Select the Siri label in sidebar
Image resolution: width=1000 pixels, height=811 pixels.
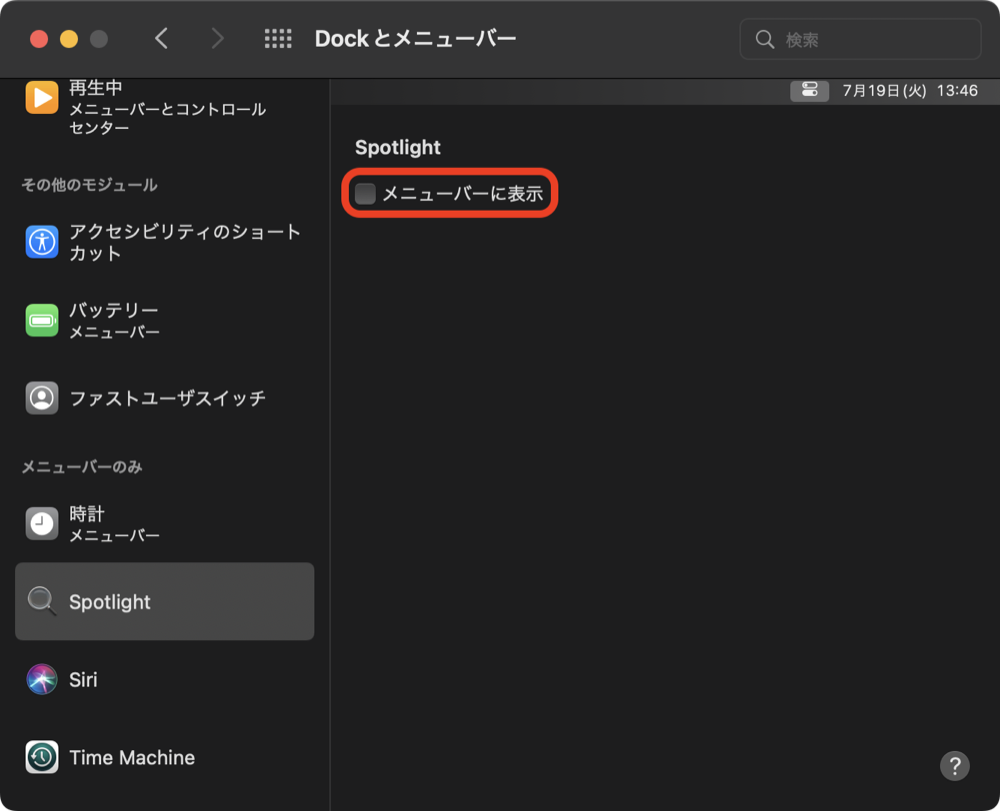pos(83,680)
